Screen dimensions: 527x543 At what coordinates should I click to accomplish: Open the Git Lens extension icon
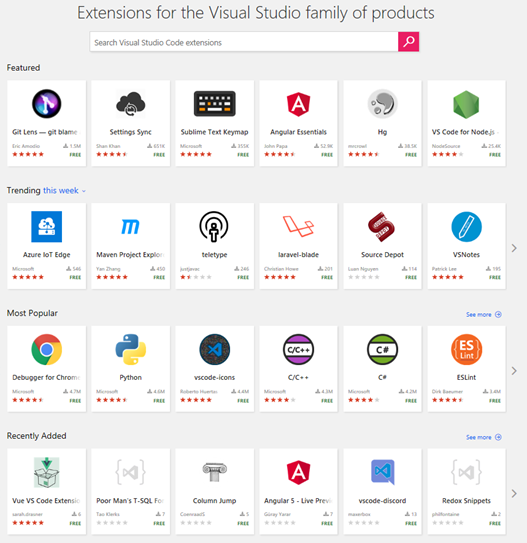tap(46, 104)
